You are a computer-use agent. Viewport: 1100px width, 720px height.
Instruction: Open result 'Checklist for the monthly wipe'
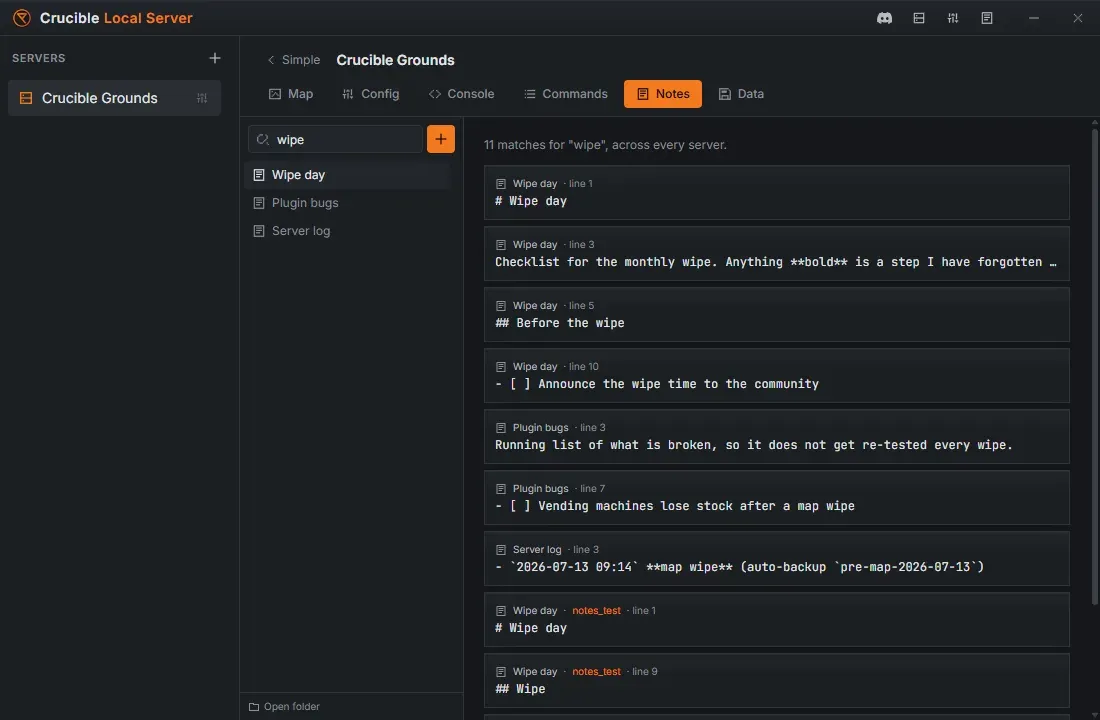pos(777,254)
